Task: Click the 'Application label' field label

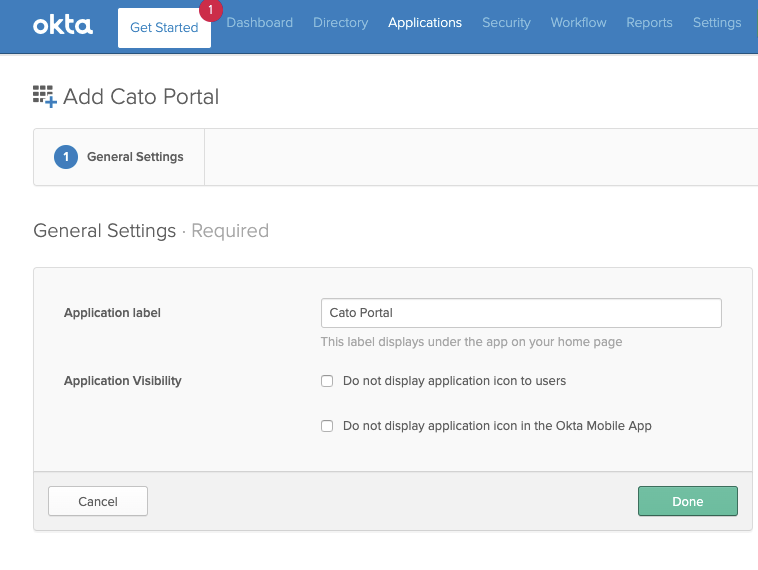Action: pos(112,313)
